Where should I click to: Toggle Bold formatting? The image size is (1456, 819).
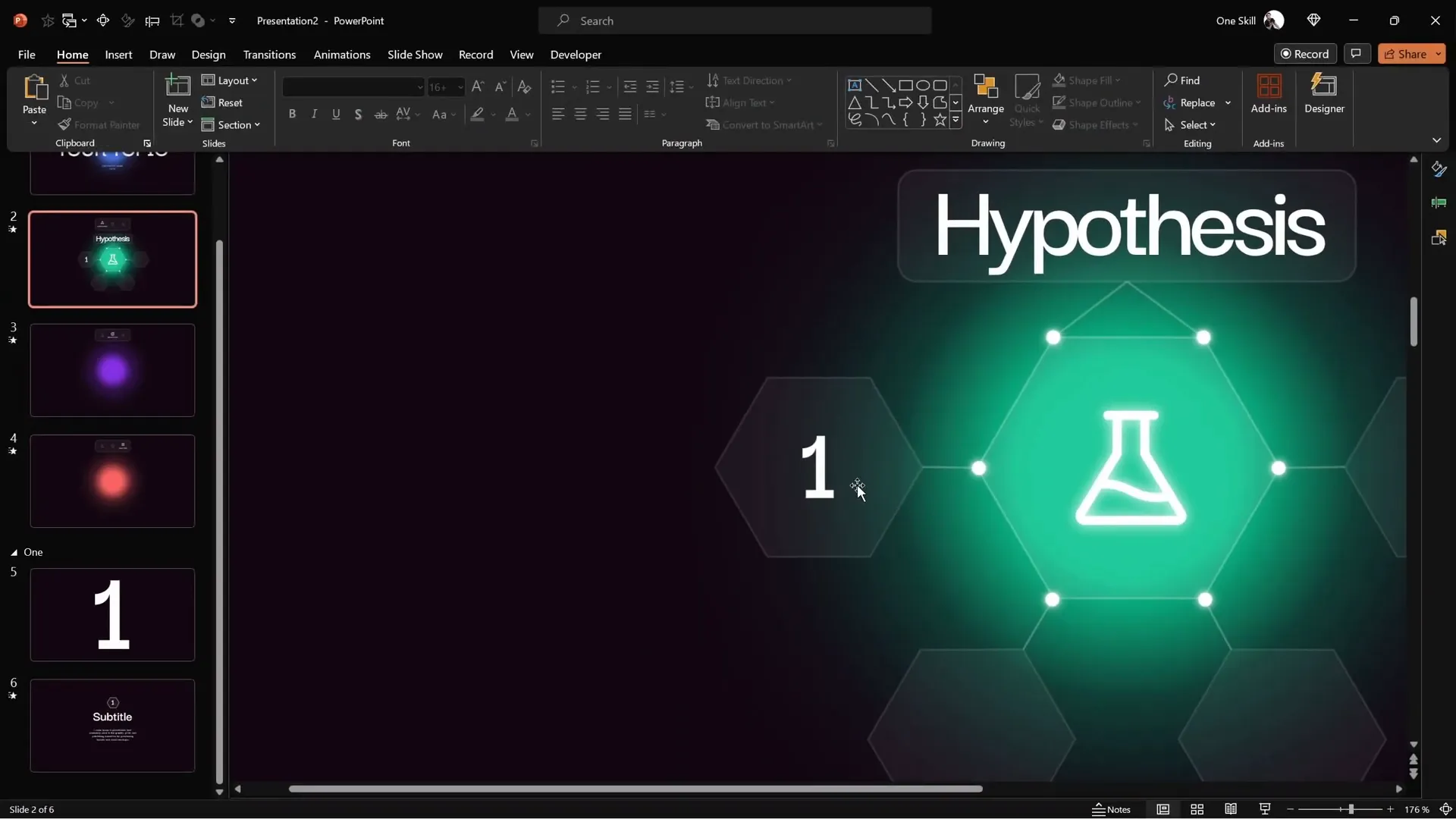(292, 114)
